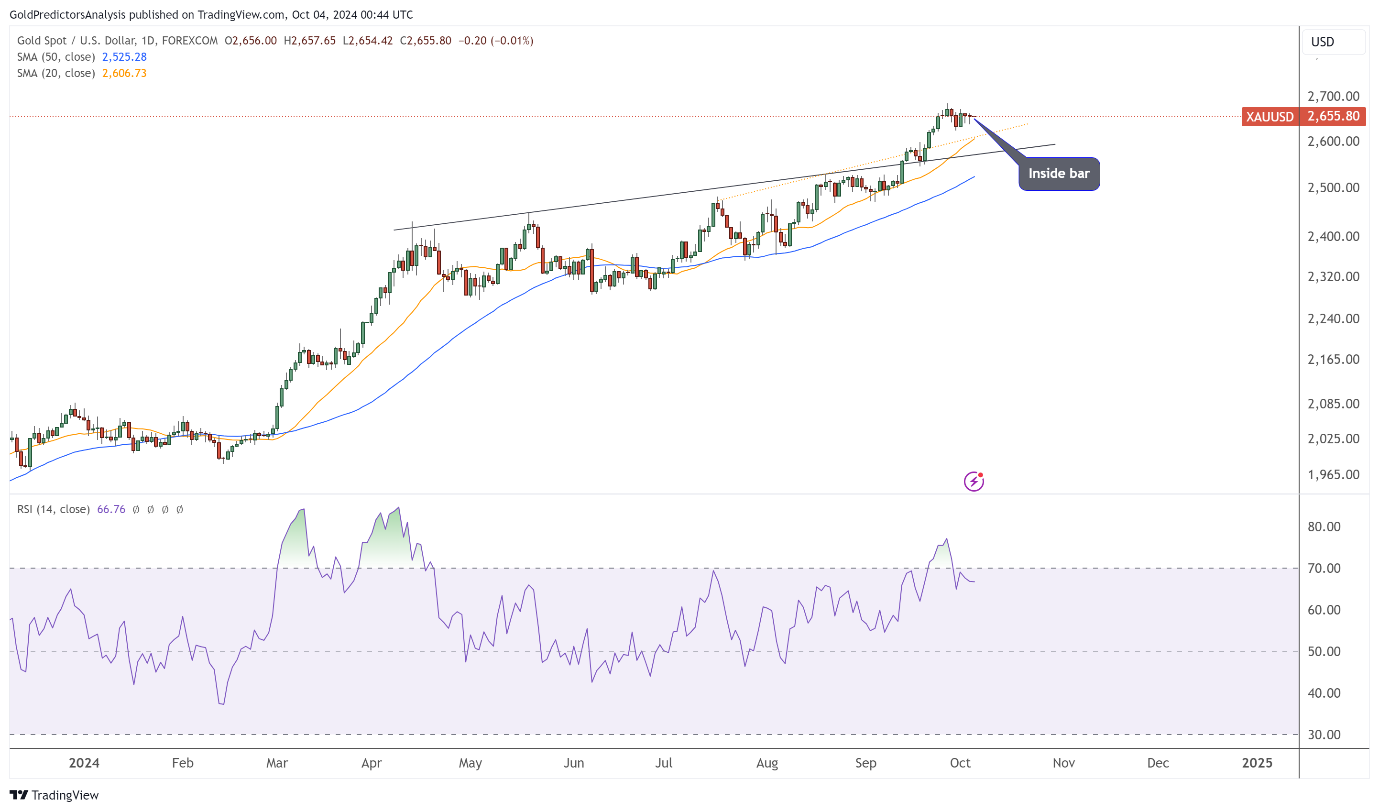Click the red XAUUSD price tag
This screenshot has width=1379, height=812.
pos(1270,117)
